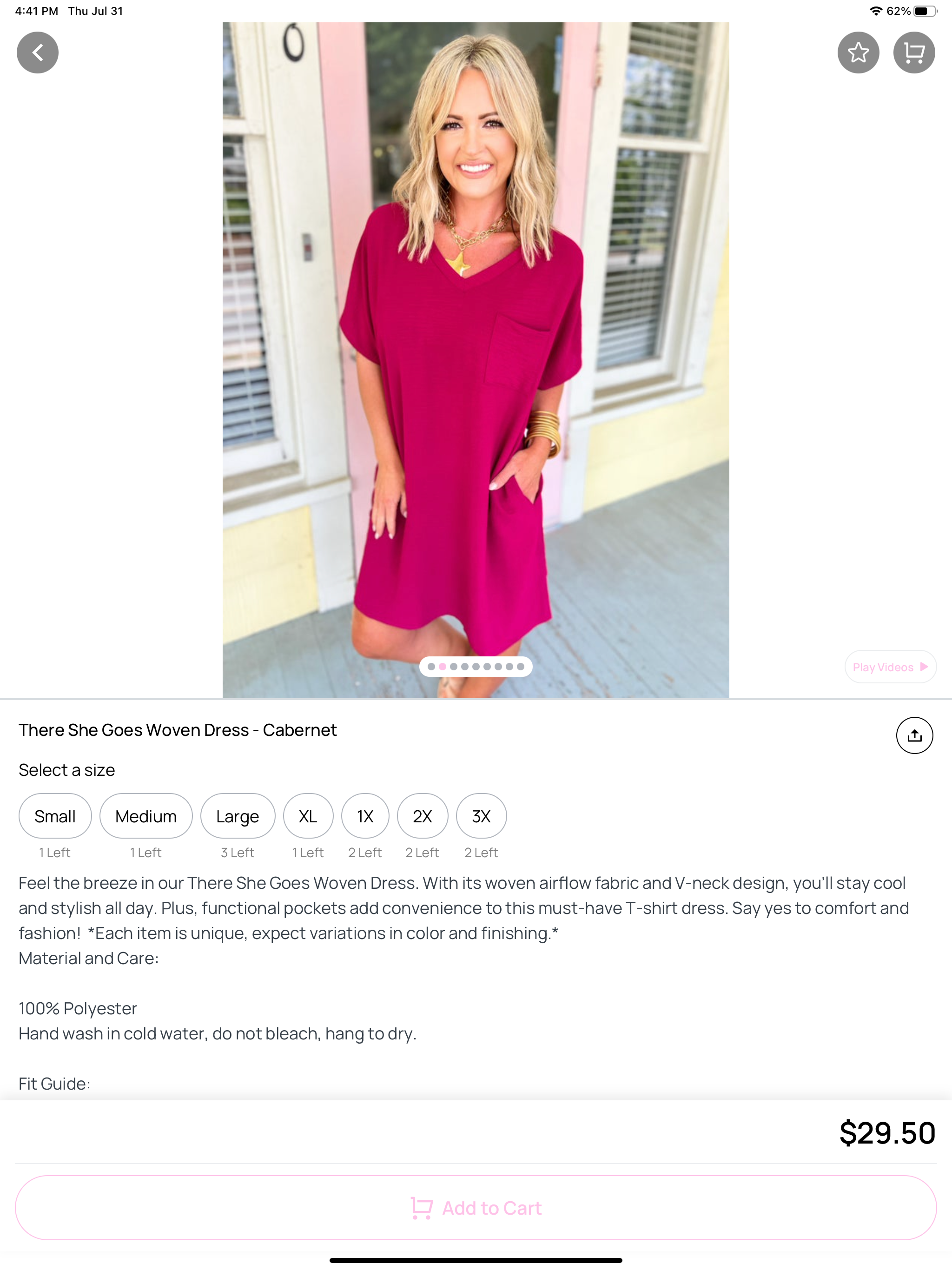This screenshot has height=1270, width=952.
Task: Add dress to favorites with star icon
Action: tap(858, 52)
